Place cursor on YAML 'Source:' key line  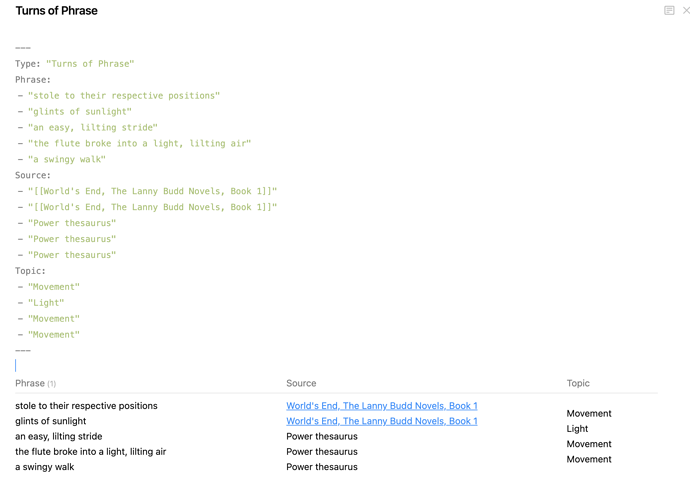coord(33,175)
